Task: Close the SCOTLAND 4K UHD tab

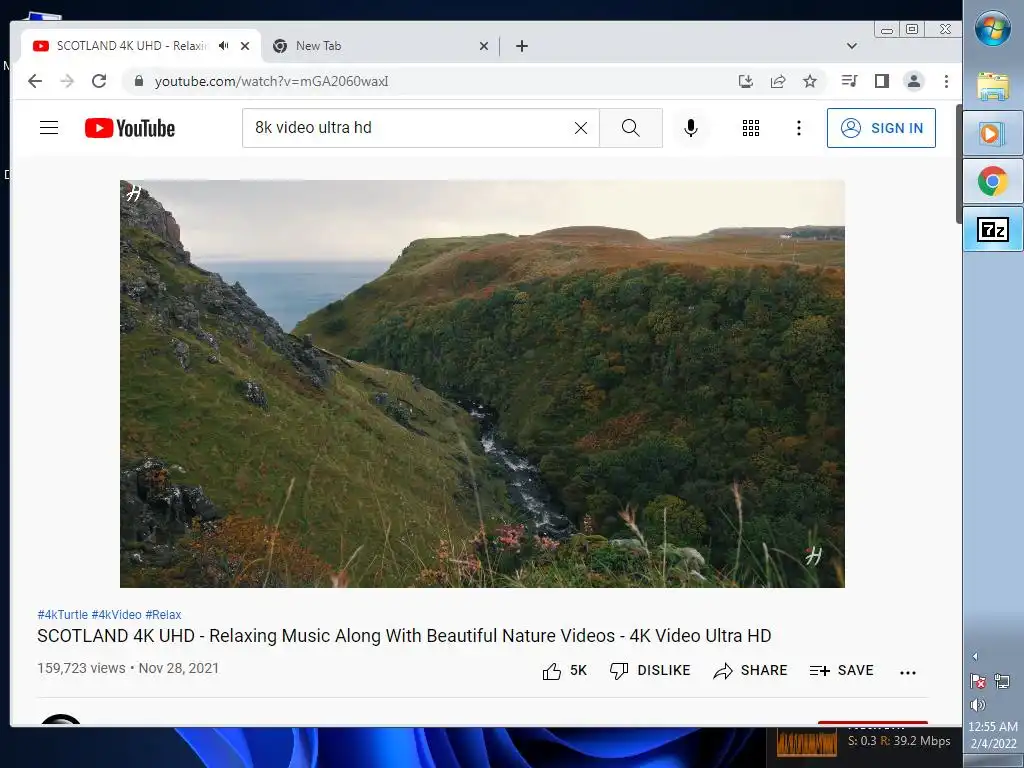Action: [x=245, y=46]
